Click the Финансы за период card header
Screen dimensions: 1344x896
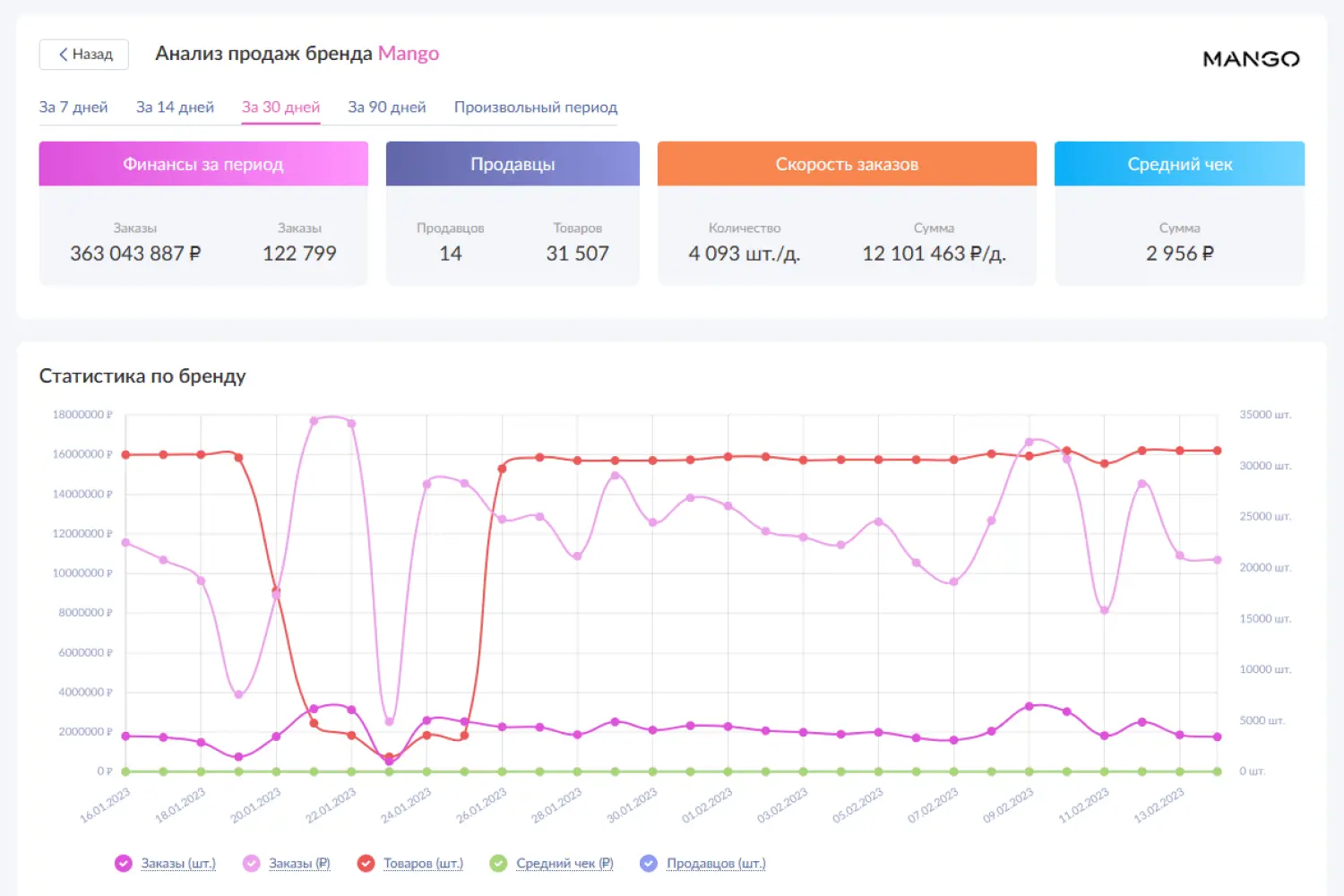(x=203, y=164)
